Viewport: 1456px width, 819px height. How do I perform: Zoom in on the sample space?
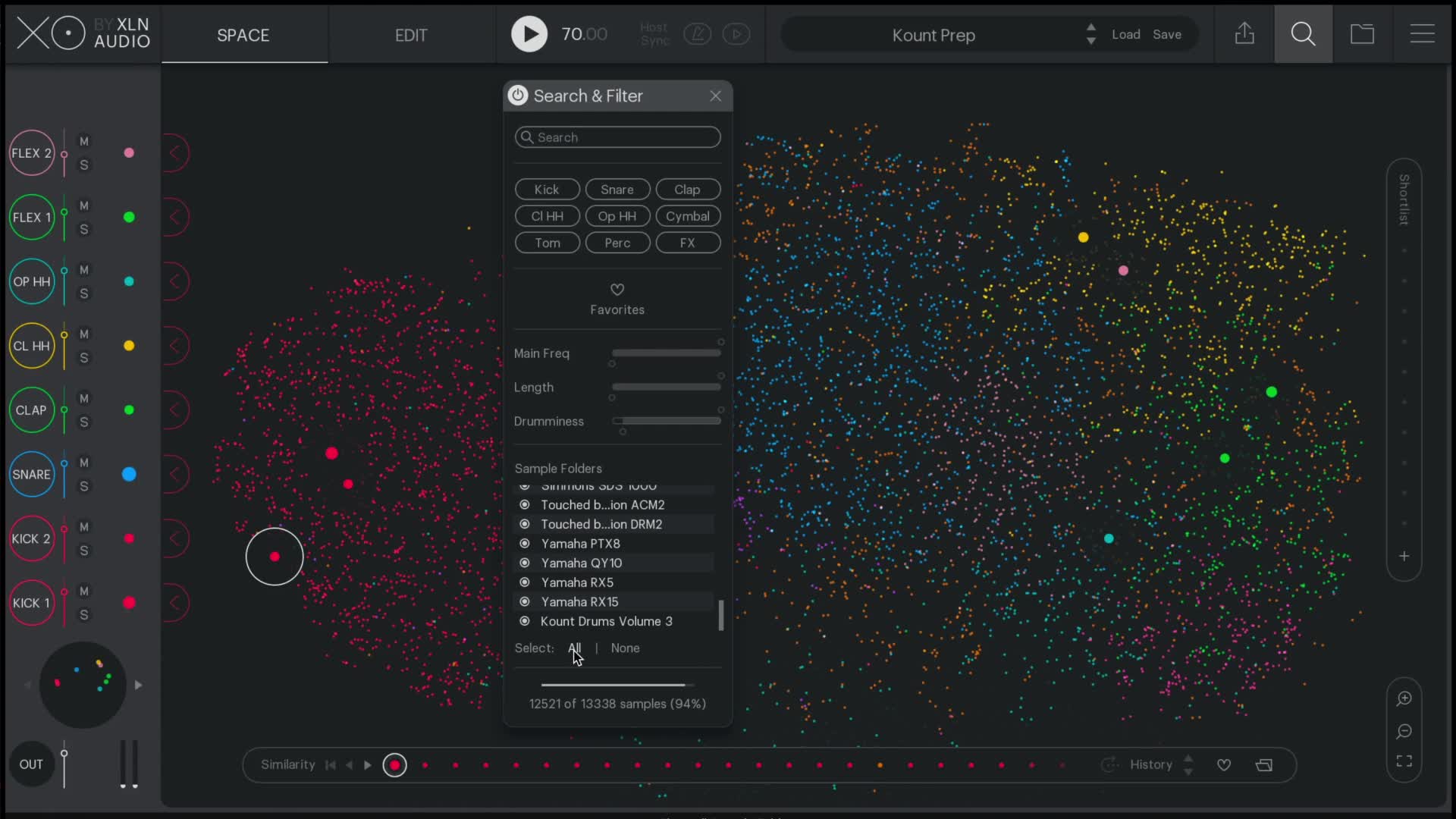pos(1404,698)
